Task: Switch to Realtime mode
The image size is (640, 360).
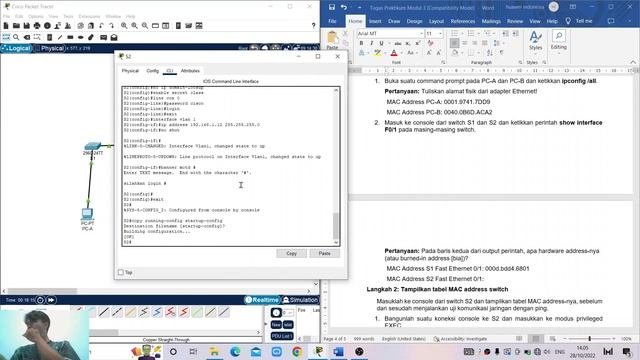Action: 262,300
